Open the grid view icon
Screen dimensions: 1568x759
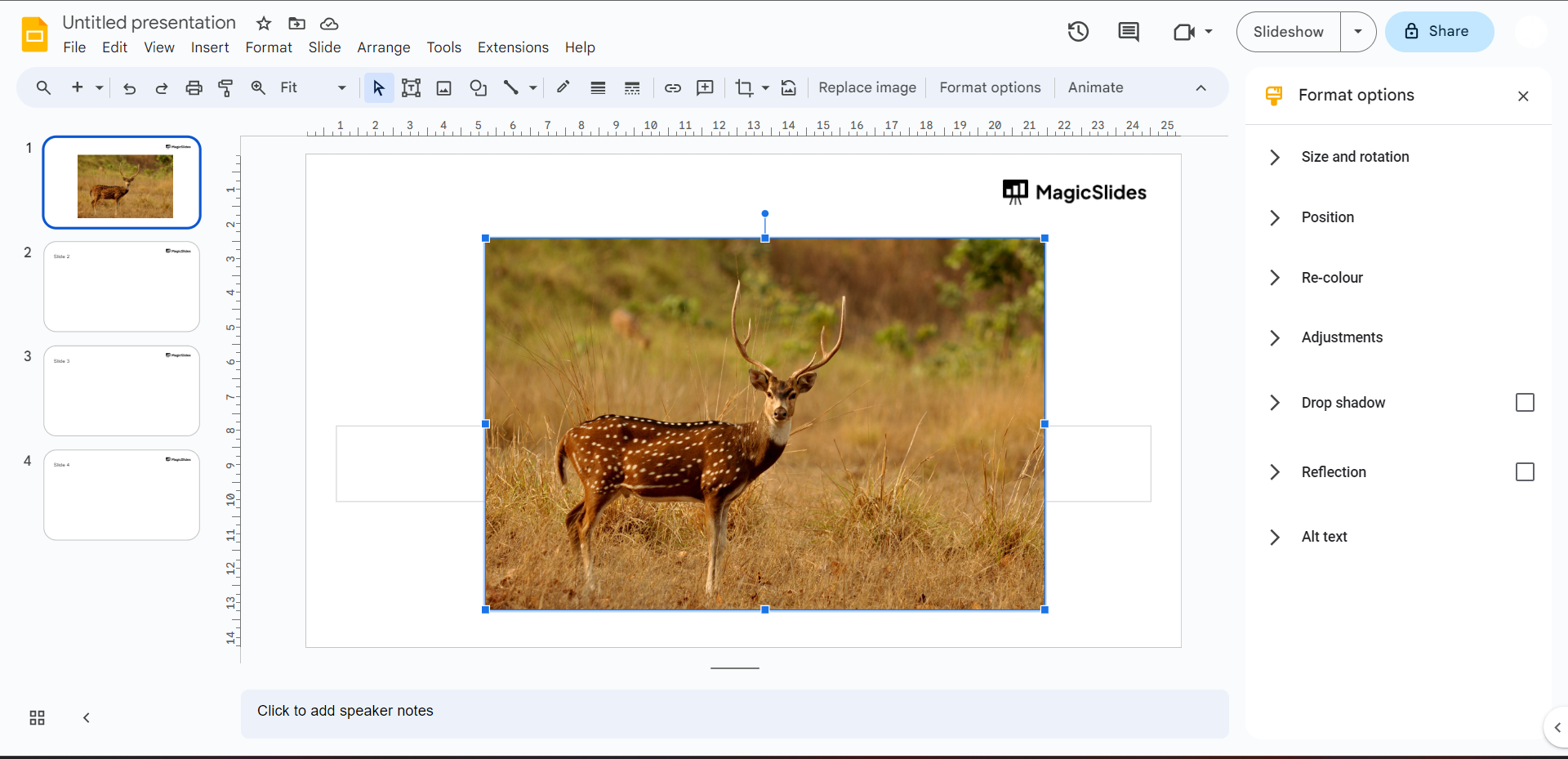point(37,717)
